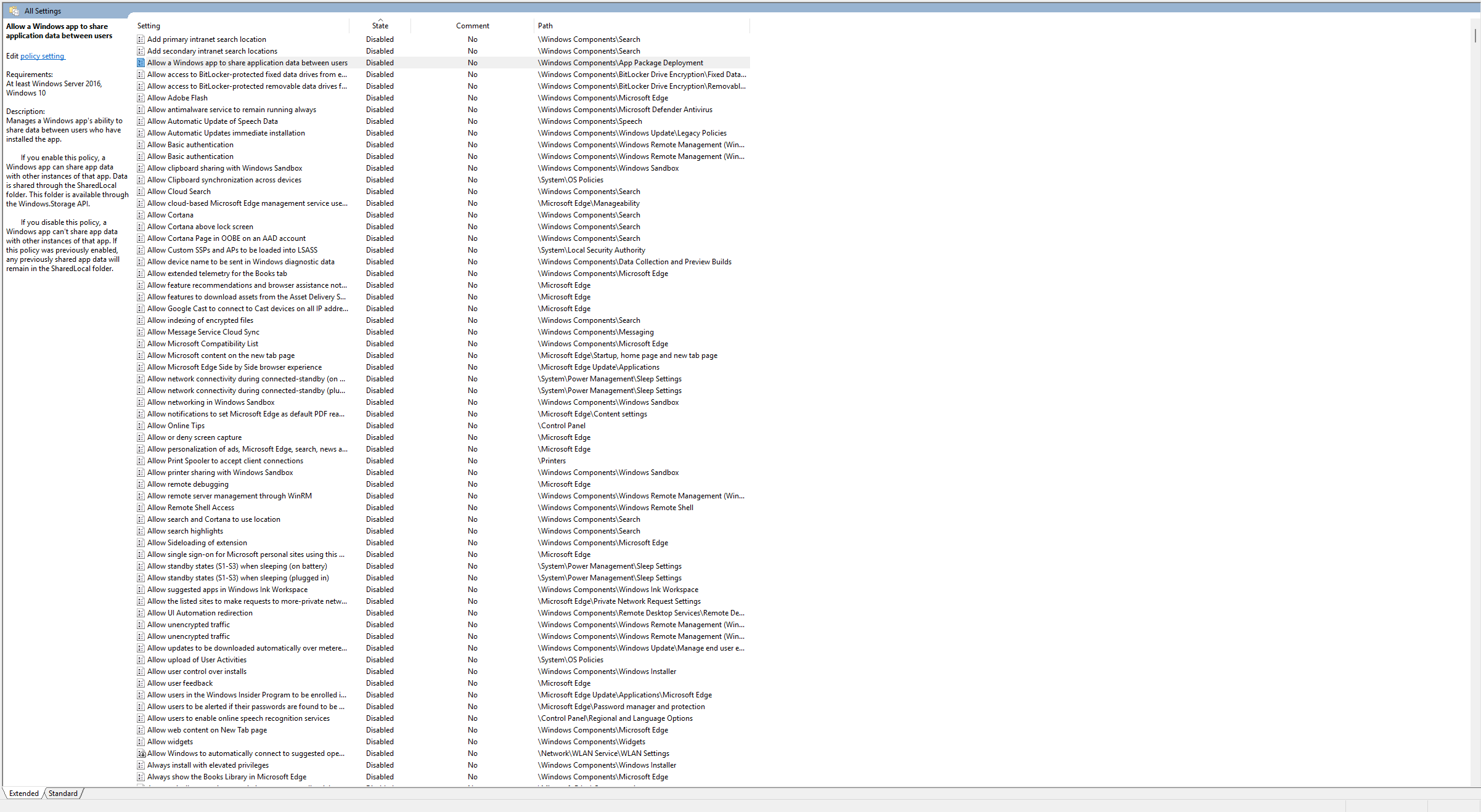Select Allow web content on New Tab page
The width and height of the screenshot is (1481, 812).
click(207, 730)
